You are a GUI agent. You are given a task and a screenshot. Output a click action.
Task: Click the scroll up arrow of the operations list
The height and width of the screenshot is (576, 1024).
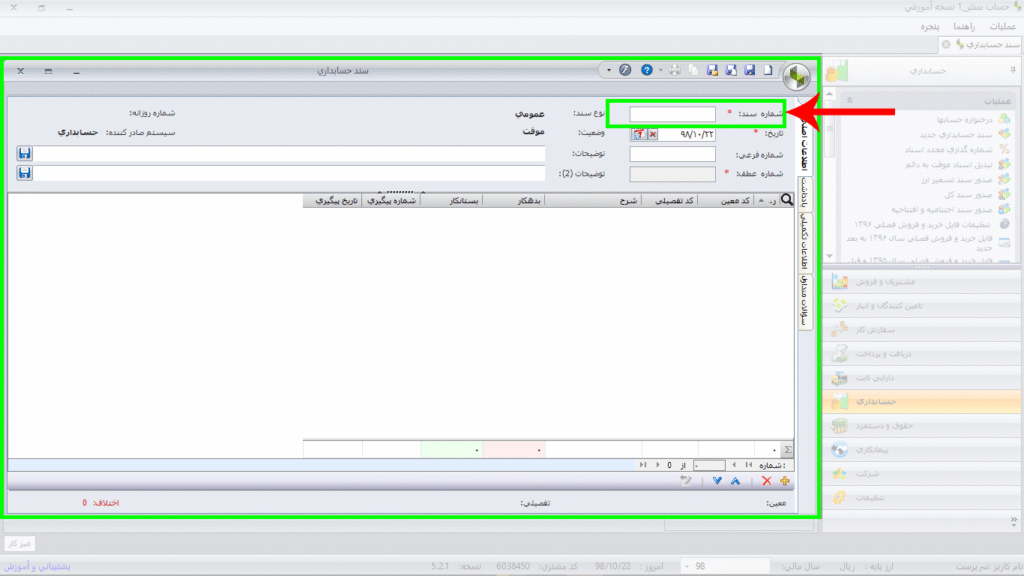pyautogui.click(x=829, y=94)
